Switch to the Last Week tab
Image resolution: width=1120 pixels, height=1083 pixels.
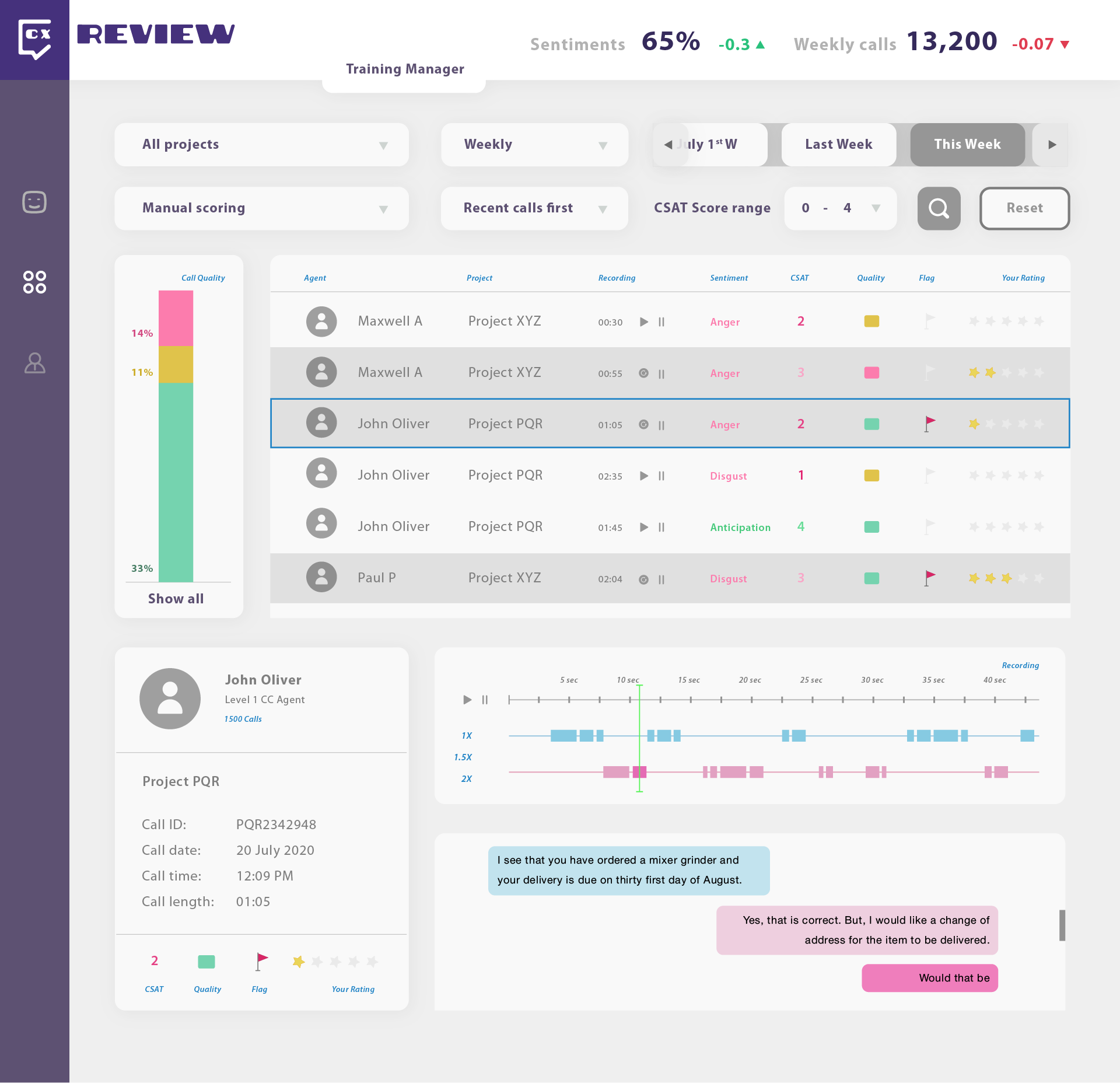[838, 145]
